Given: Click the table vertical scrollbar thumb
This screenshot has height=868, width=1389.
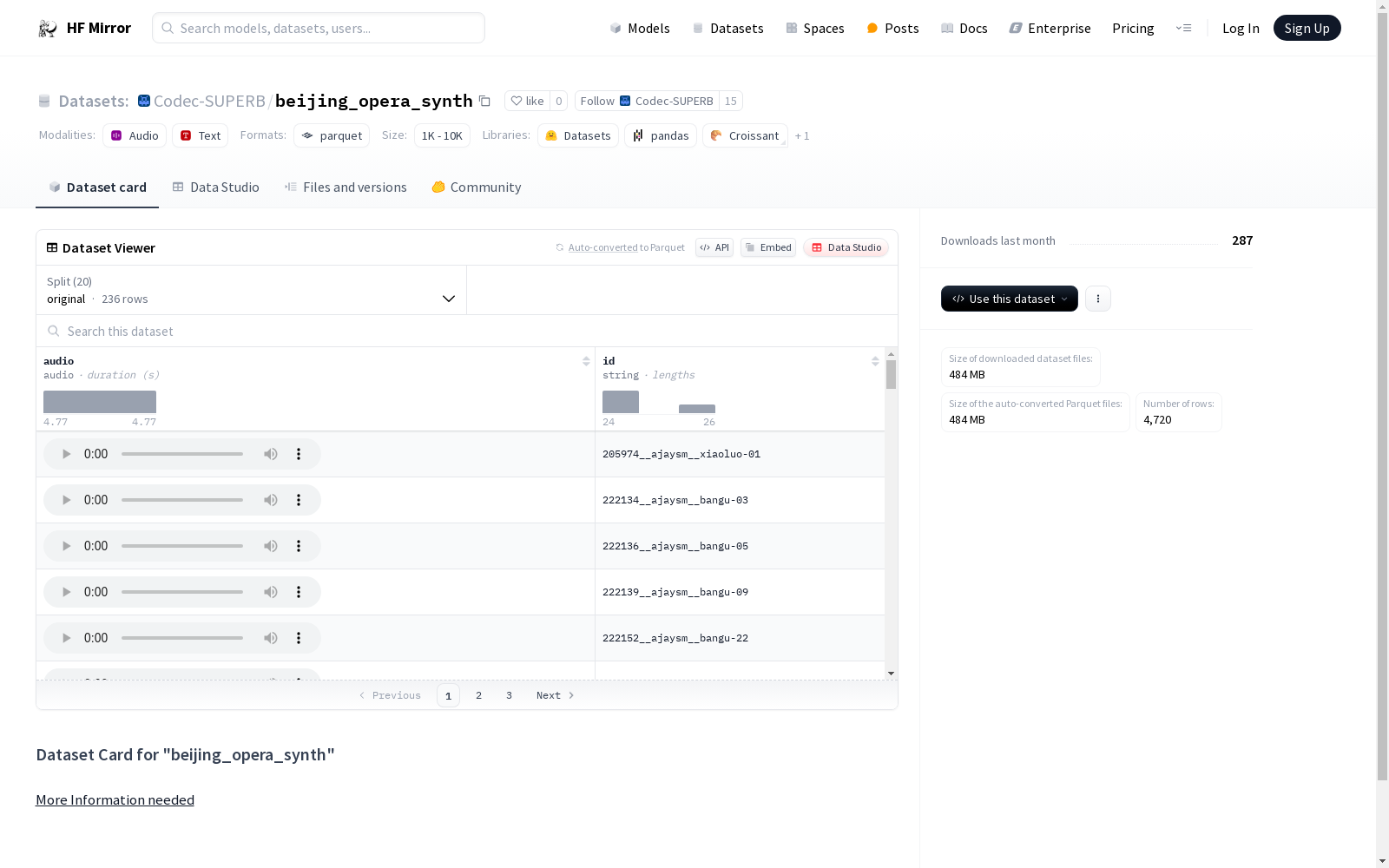Looking at the screenshot, I should [x=891, y=375].
